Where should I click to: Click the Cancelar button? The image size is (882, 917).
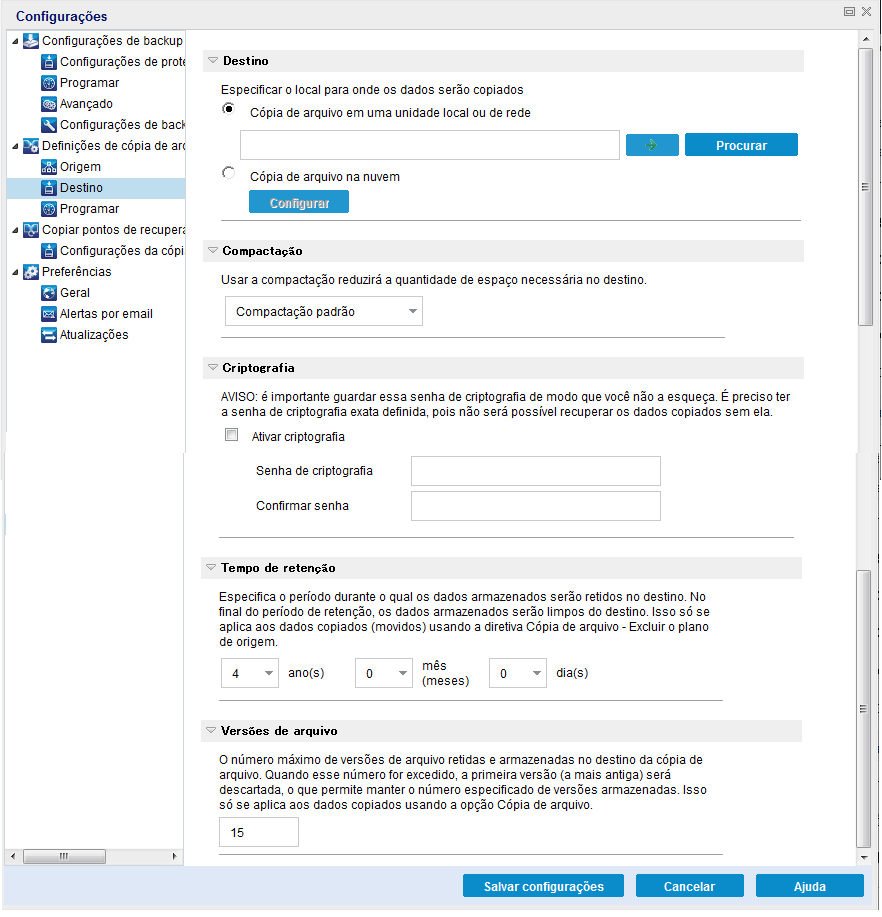[x=690, y=887]
